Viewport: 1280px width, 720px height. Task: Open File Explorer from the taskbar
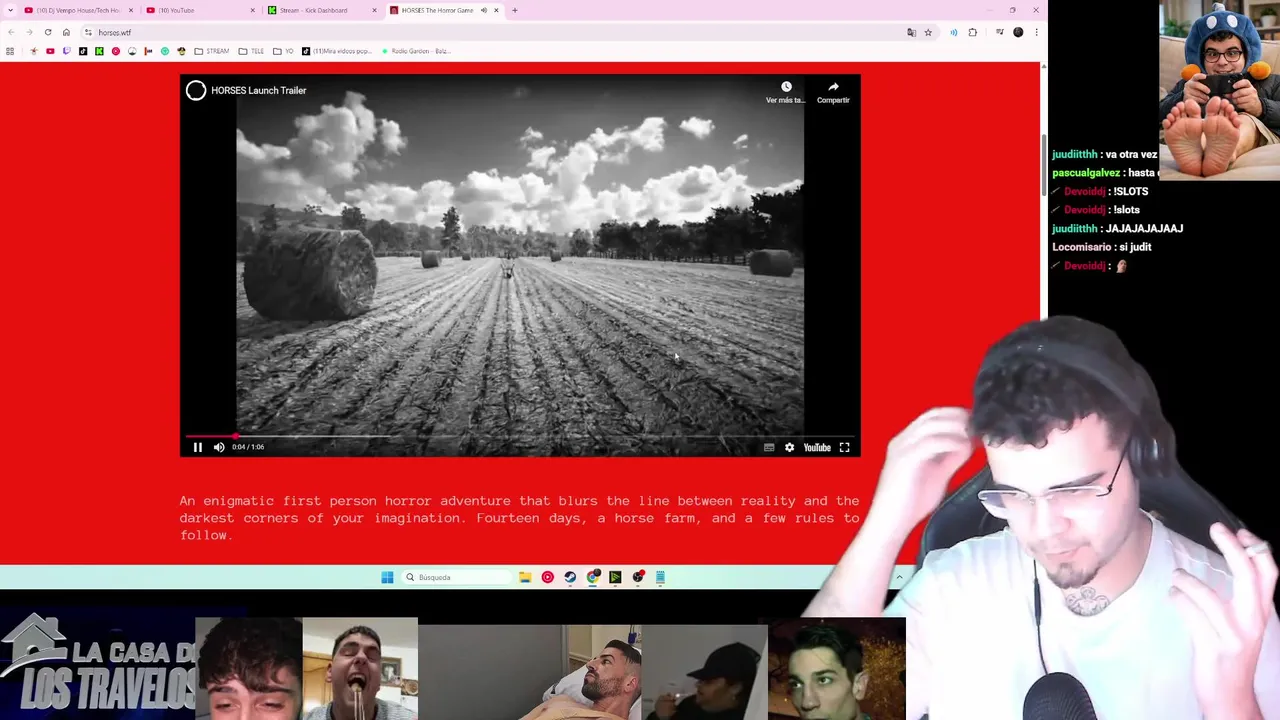[525, 577]
